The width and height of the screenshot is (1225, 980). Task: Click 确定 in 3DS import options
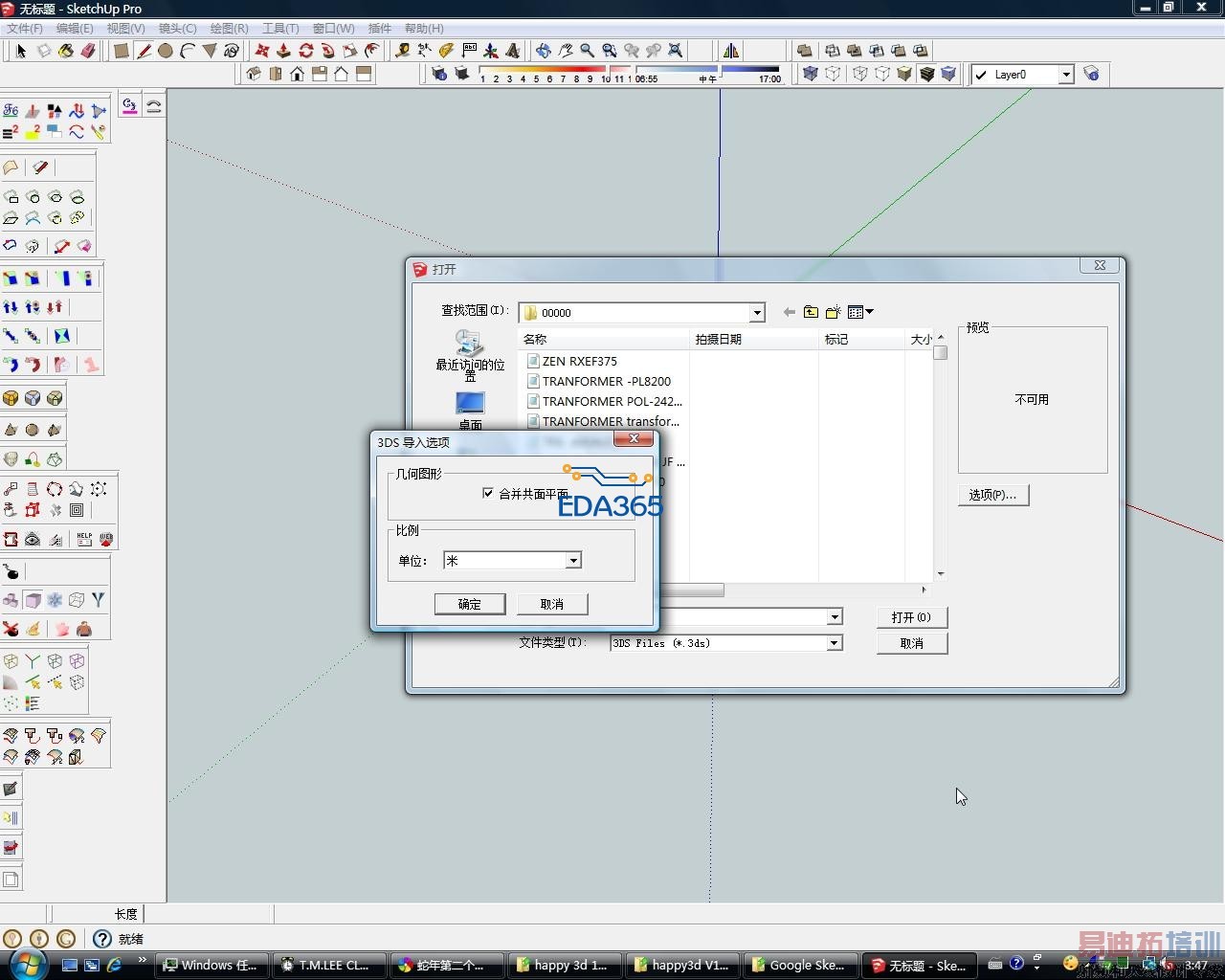(469, 604)
